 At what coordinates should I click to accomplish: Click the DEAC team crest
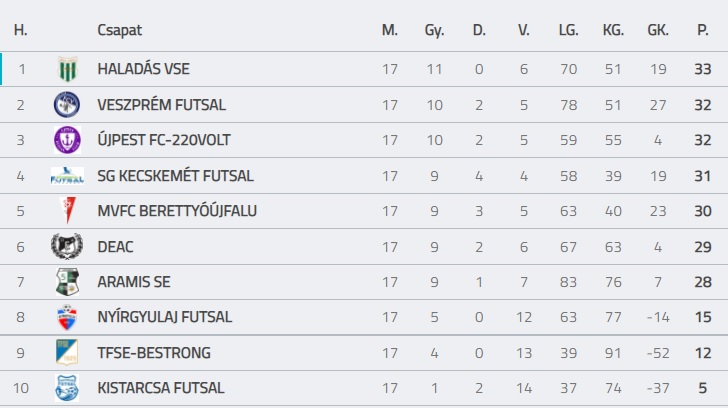67,246
